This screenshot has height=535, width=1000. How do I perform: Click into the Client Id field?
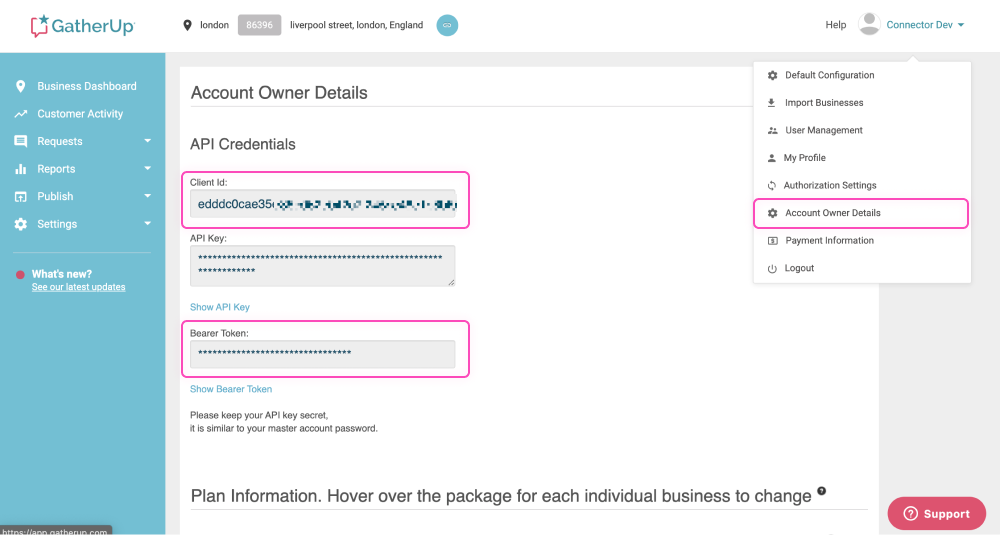(322, 204)
